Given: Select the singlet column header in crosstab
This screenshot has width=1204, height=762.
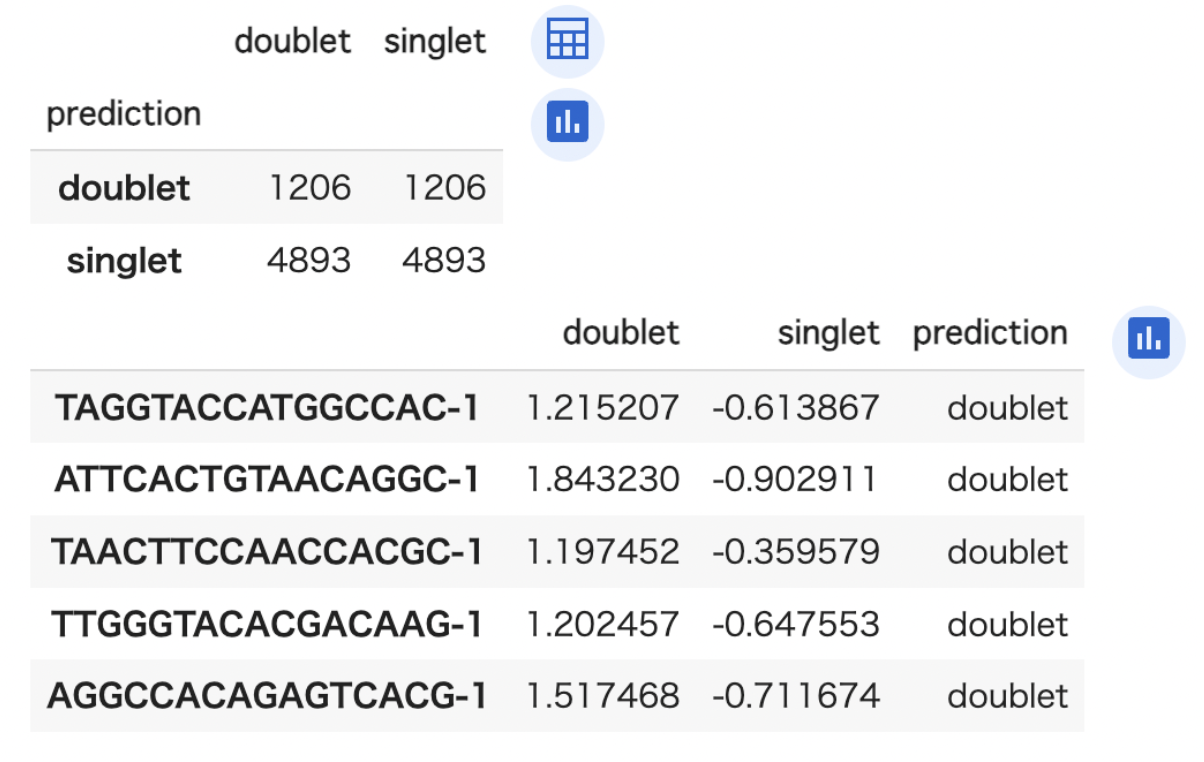Looking at the screenshot, I should click(x=435, y=41).
